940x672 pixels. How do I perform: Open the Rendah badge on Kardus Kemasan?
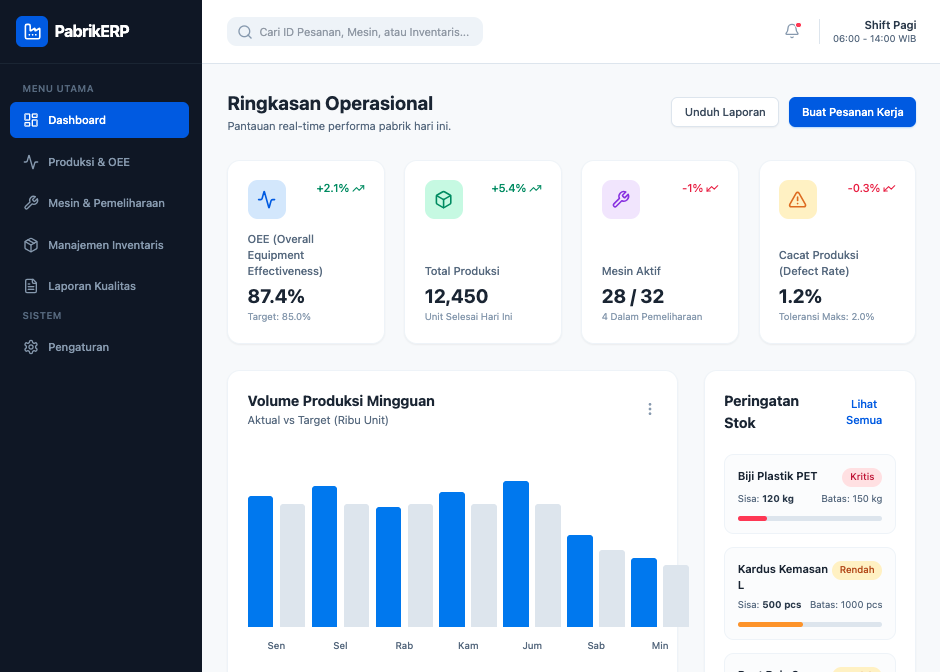click(856, 569)
